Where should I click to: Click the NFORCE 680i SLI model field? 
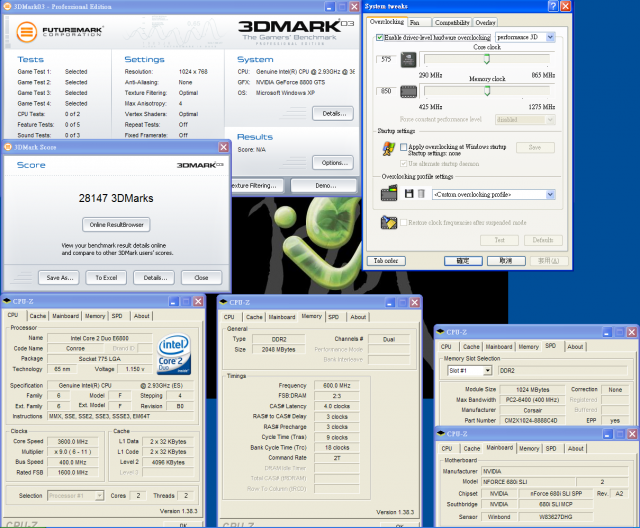coord(528,482)
